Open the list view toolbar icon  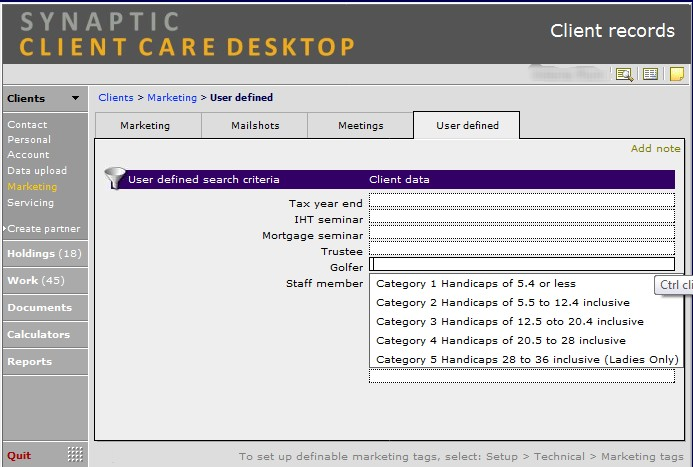pyautogui.click(x=650, y=74)
